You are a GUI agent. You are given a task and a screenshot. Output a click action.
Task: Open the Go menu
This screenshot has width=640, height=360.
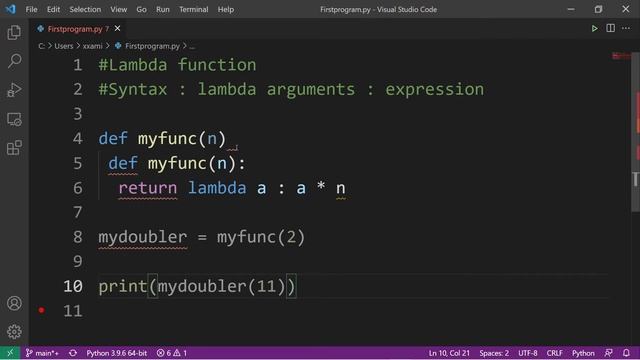point(141,9)
